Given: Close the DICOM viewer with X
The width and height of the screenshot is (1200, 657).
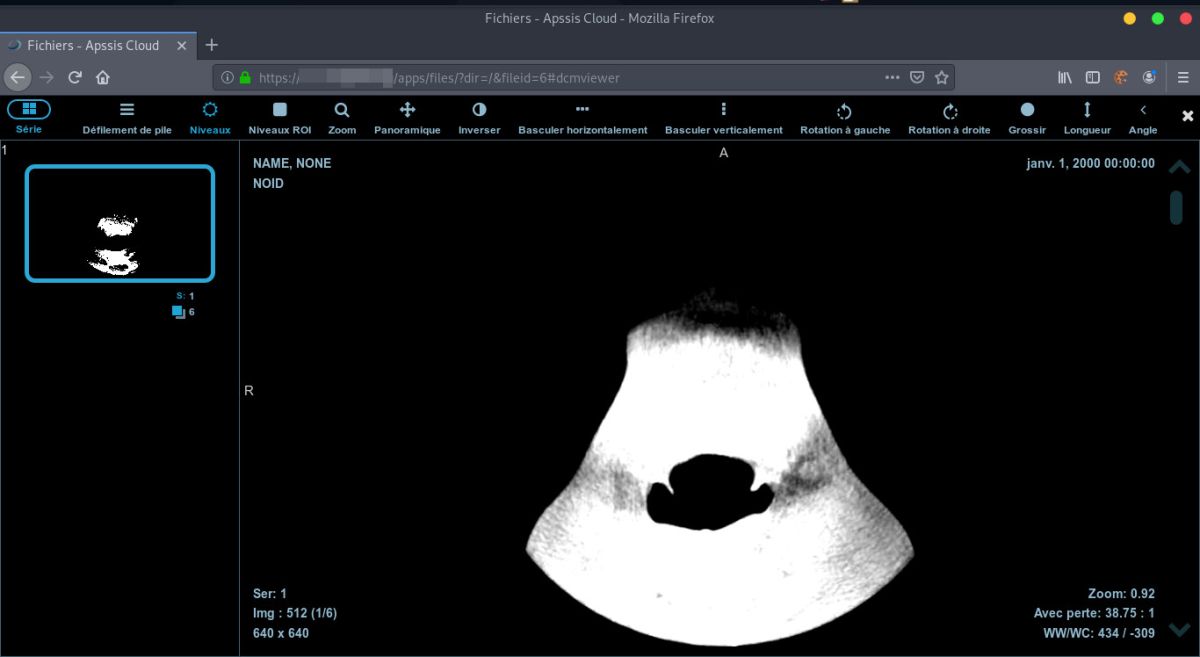Looking at the screenshot, I should (x=1188, y=116).
